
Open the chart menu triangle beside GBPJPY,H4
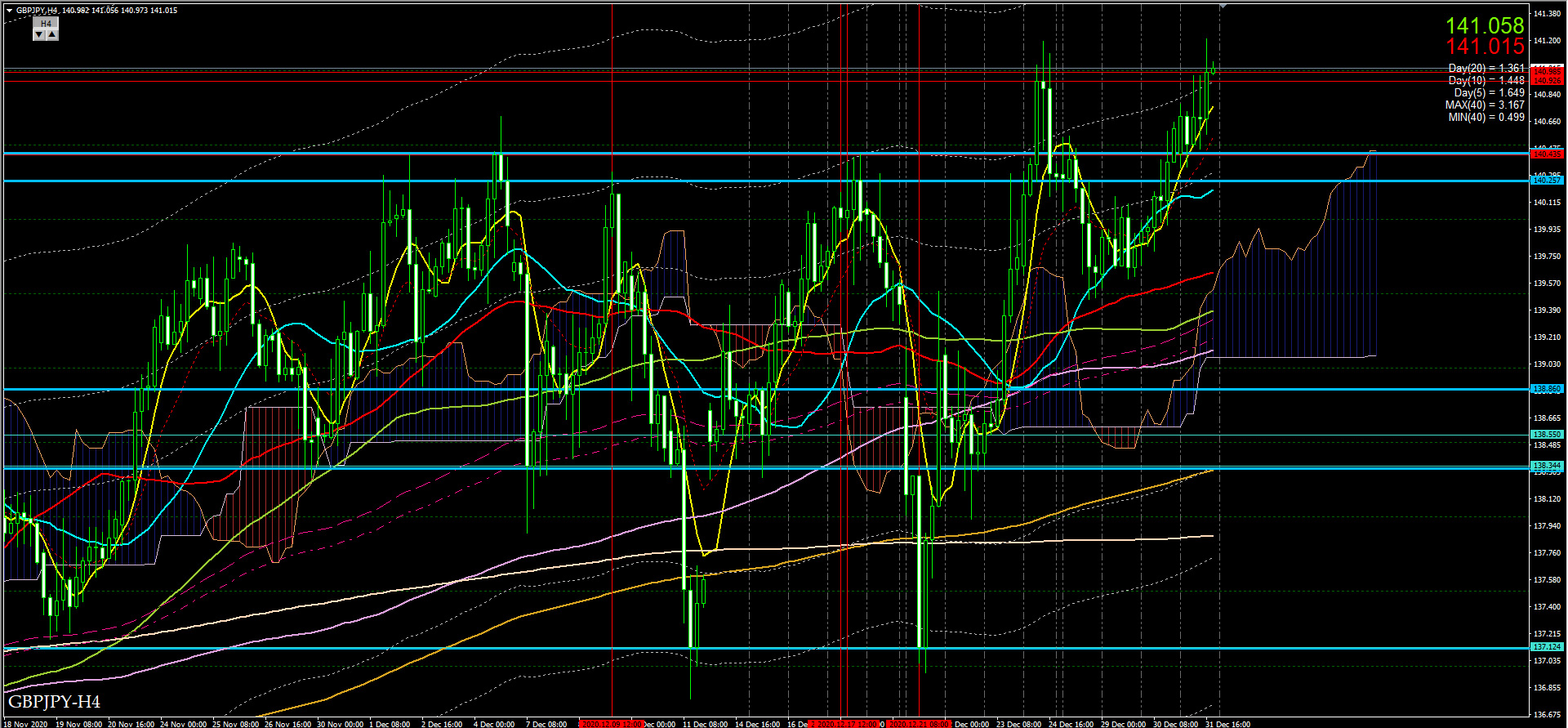click(10, 11)
